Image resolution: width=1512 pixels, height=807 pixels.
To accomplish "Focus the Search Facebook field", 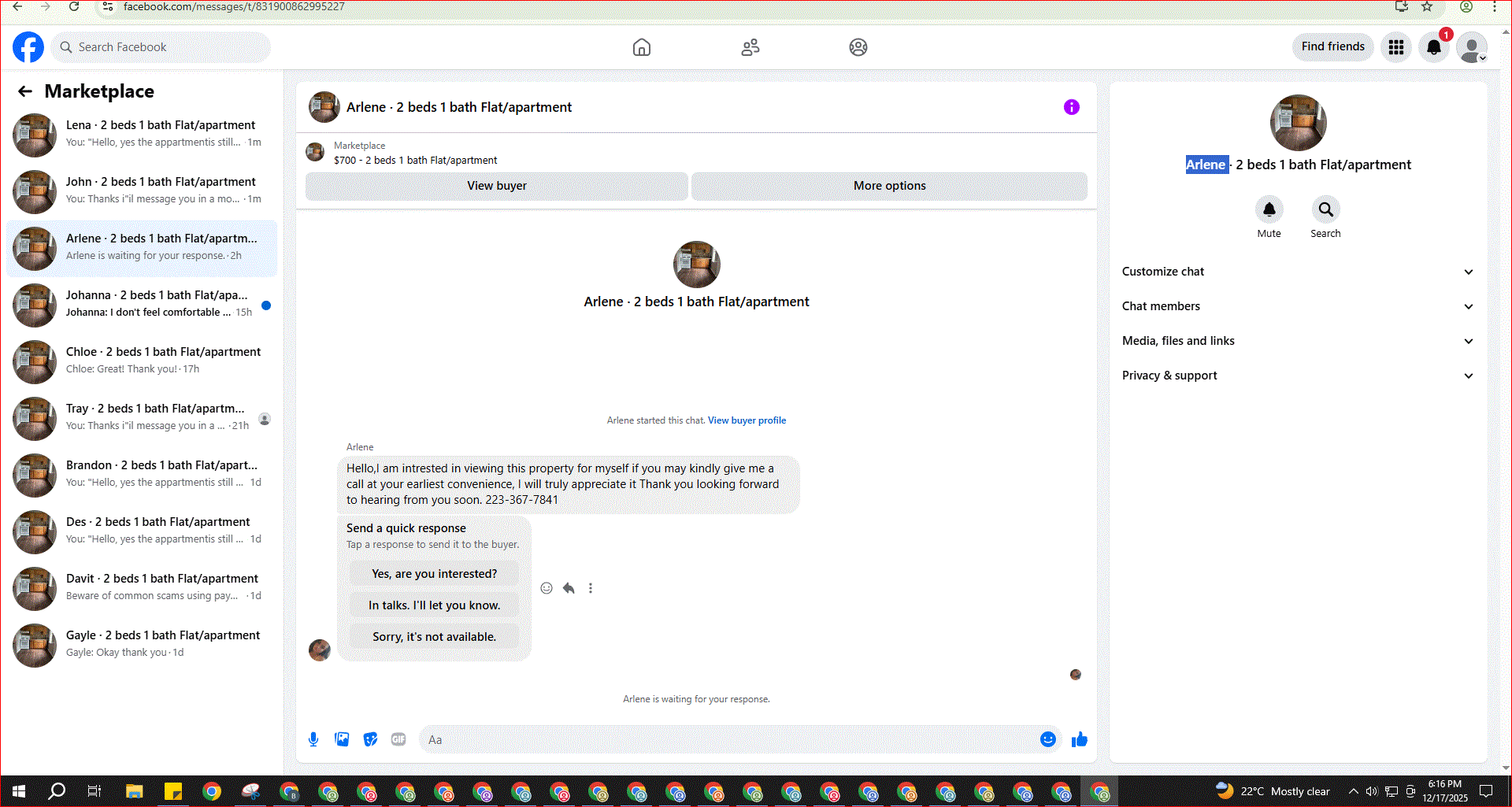I will [162, 47].
